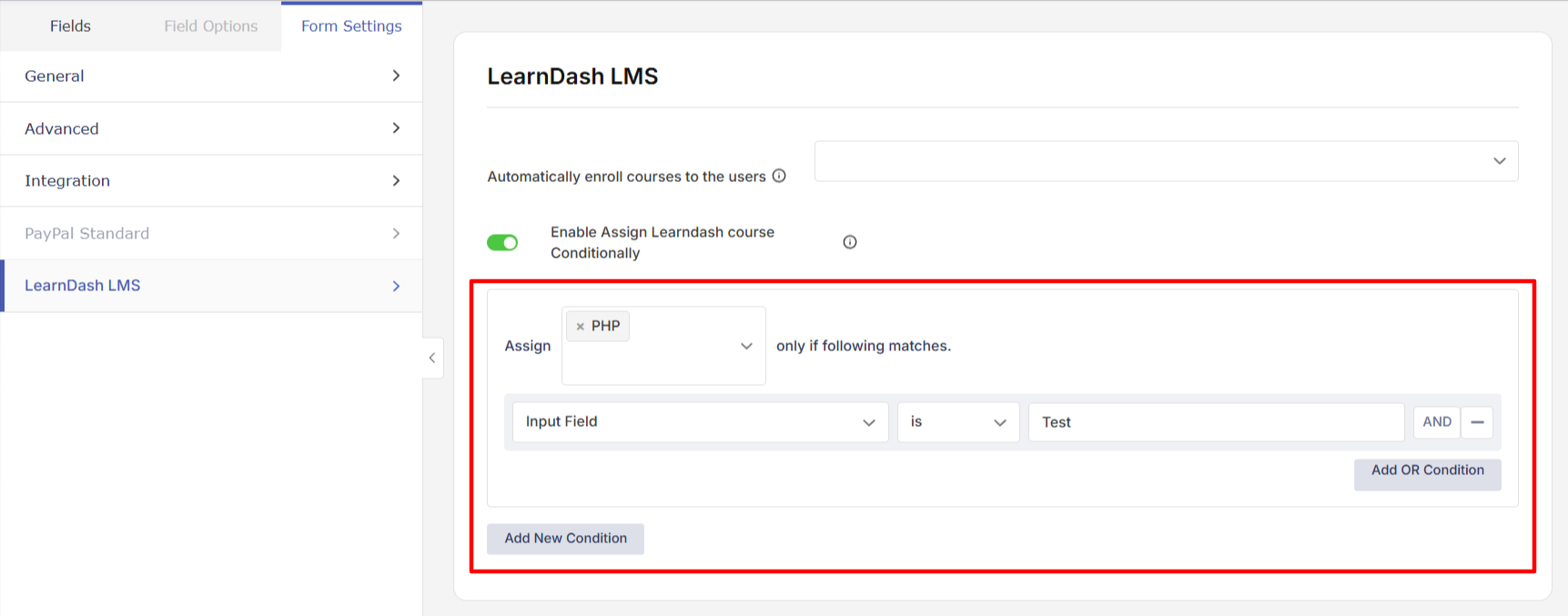Open the Input Field selector dropdown

pyautogui.click(x=700, y=422)
